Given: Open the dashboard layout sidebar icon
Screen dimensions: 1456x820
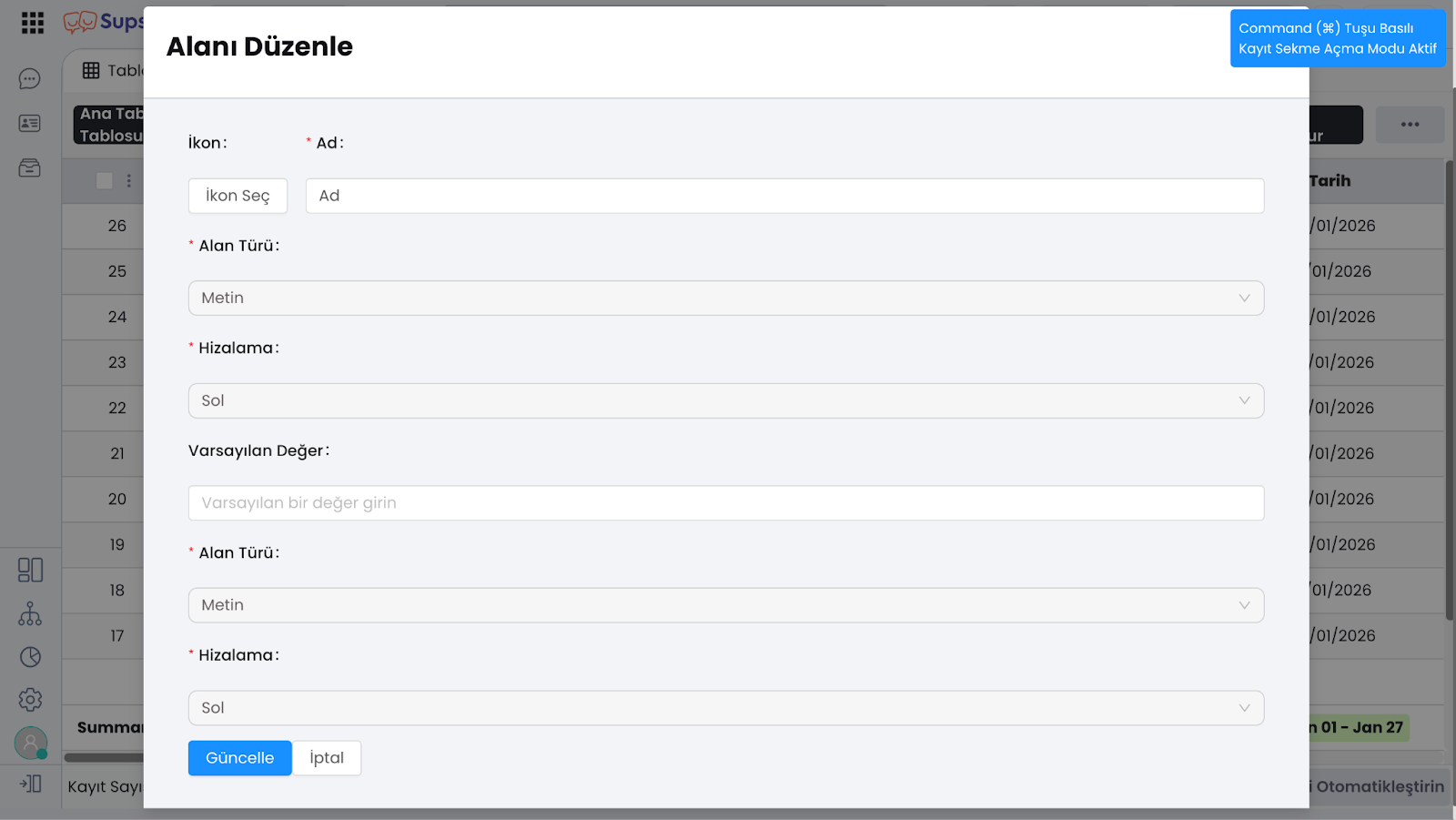Looking at the screenshot, I should (x=30, y=570).
